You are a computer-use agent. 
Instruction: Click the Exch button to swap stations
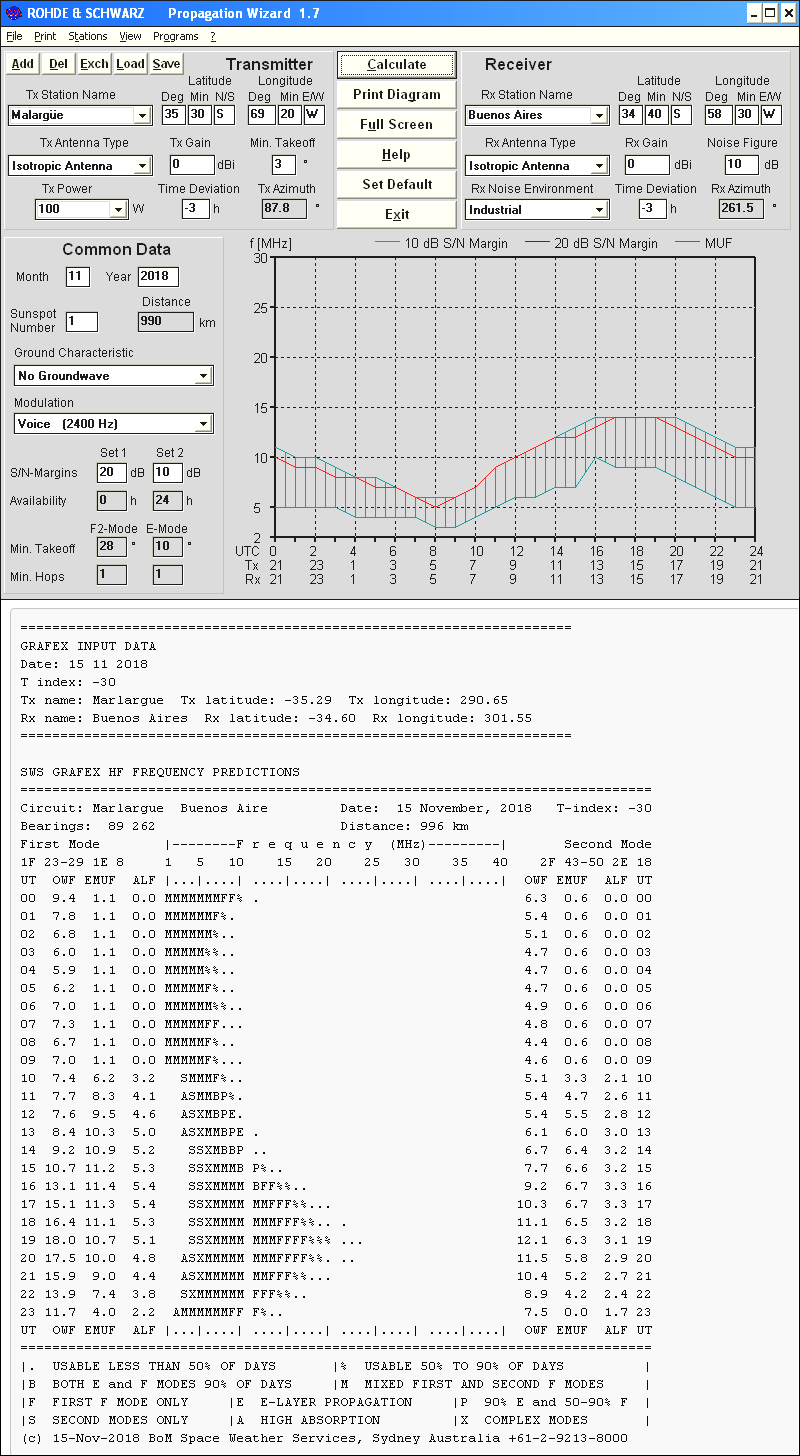(95, 64)
